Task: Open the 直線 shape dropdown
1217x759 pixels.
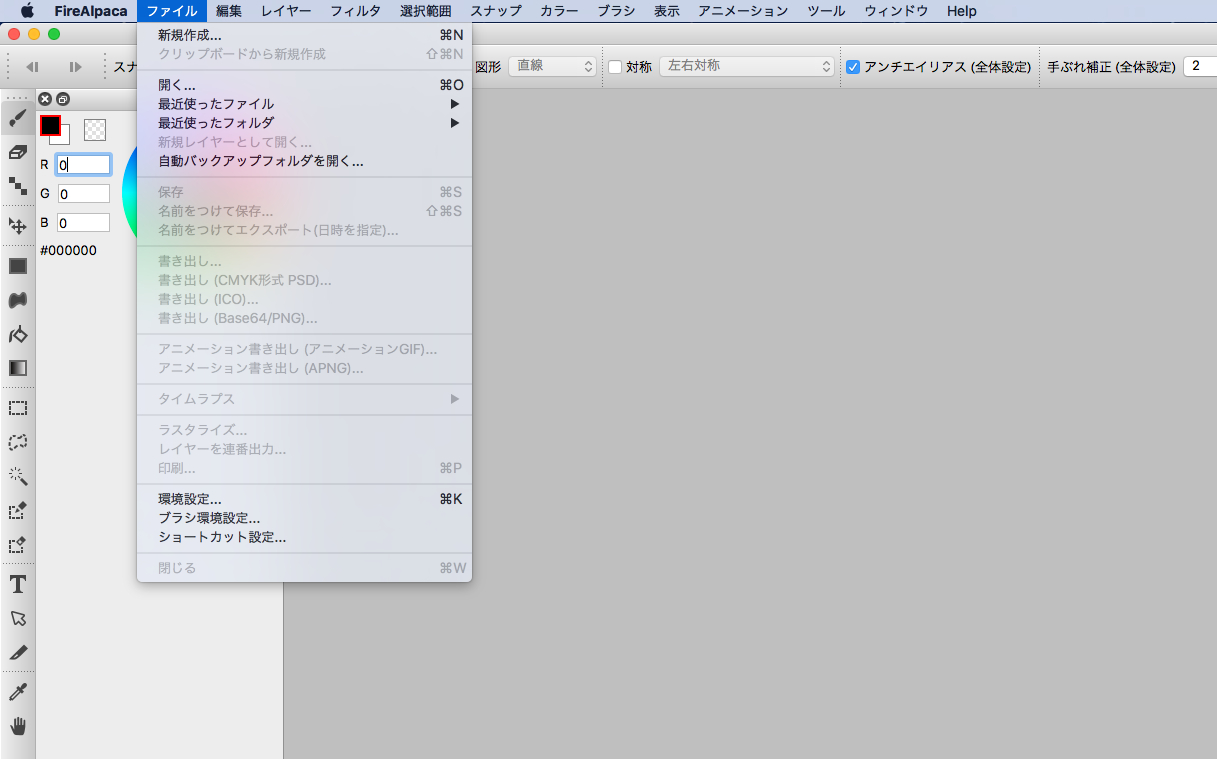Action: [x=553, y=66]
